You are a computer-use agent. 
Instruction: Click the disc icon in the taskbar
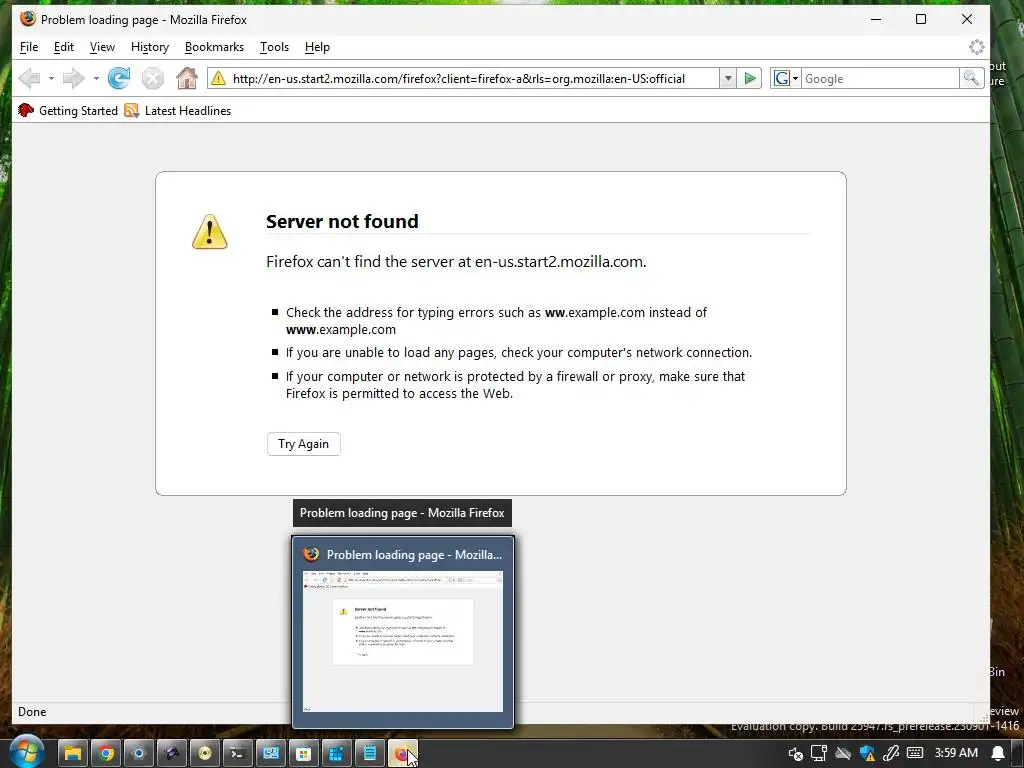(204, 754)
